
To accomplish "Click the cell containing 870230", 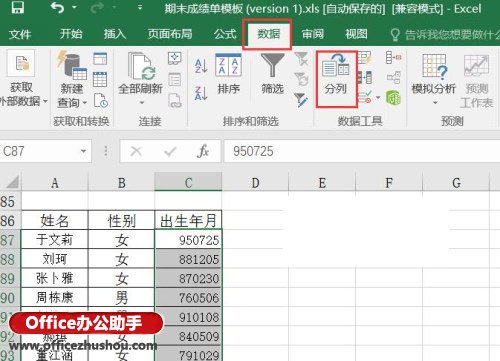I will tap(188, 278).
